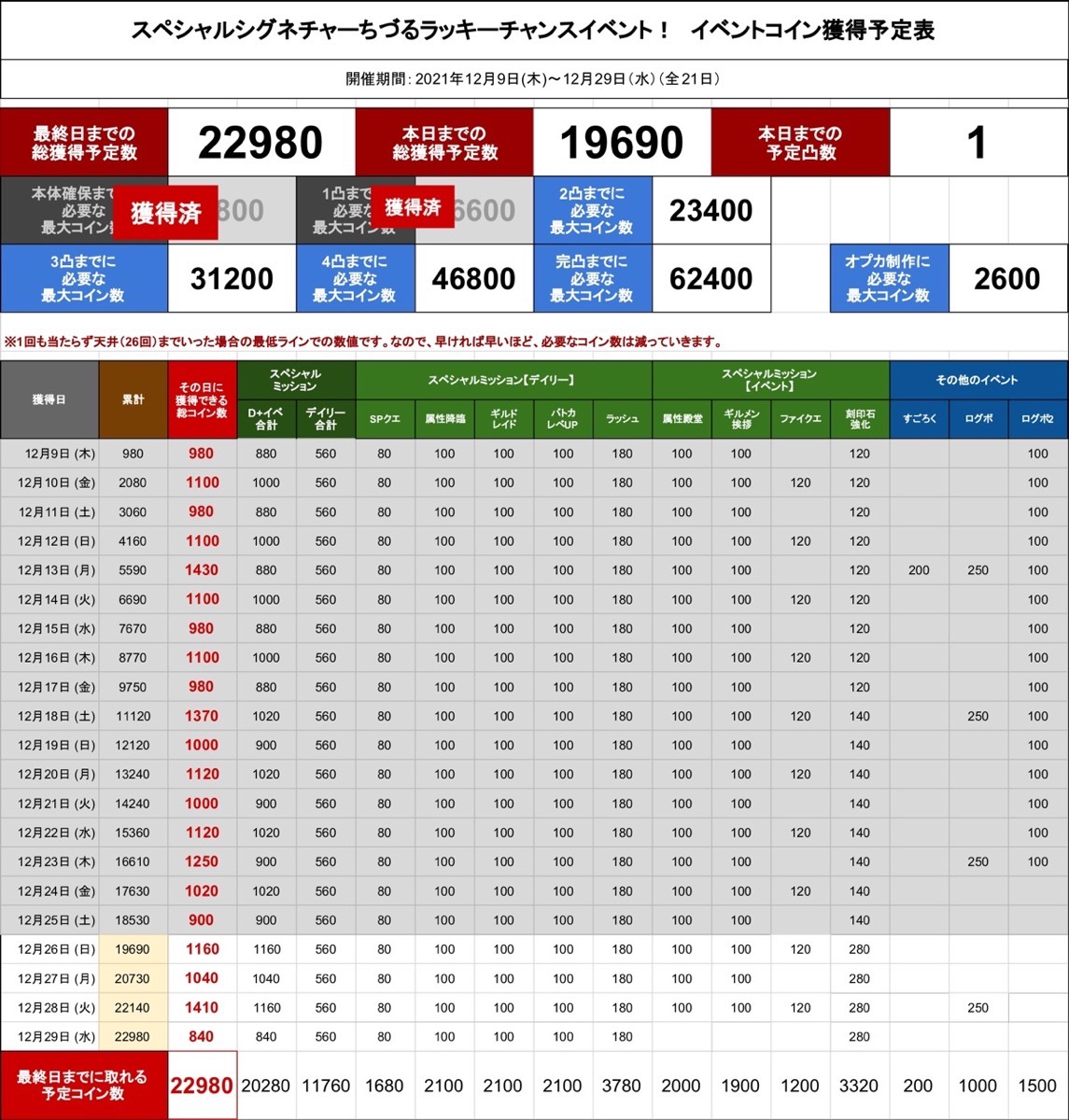Select the large 19690 value beside 本日までの総獲得予定数
This screenshot has height=1120, width=1069.
click(x=621, y=143)
